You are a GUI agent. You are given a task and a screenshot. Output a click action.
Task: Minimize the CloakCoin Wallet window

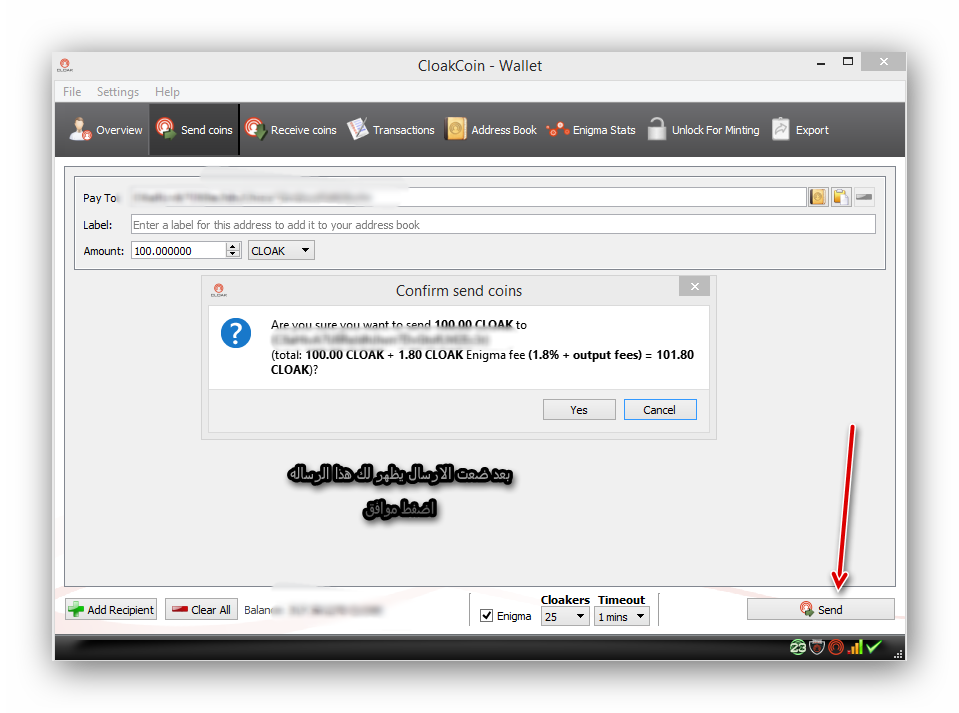(x=821, y=62)
